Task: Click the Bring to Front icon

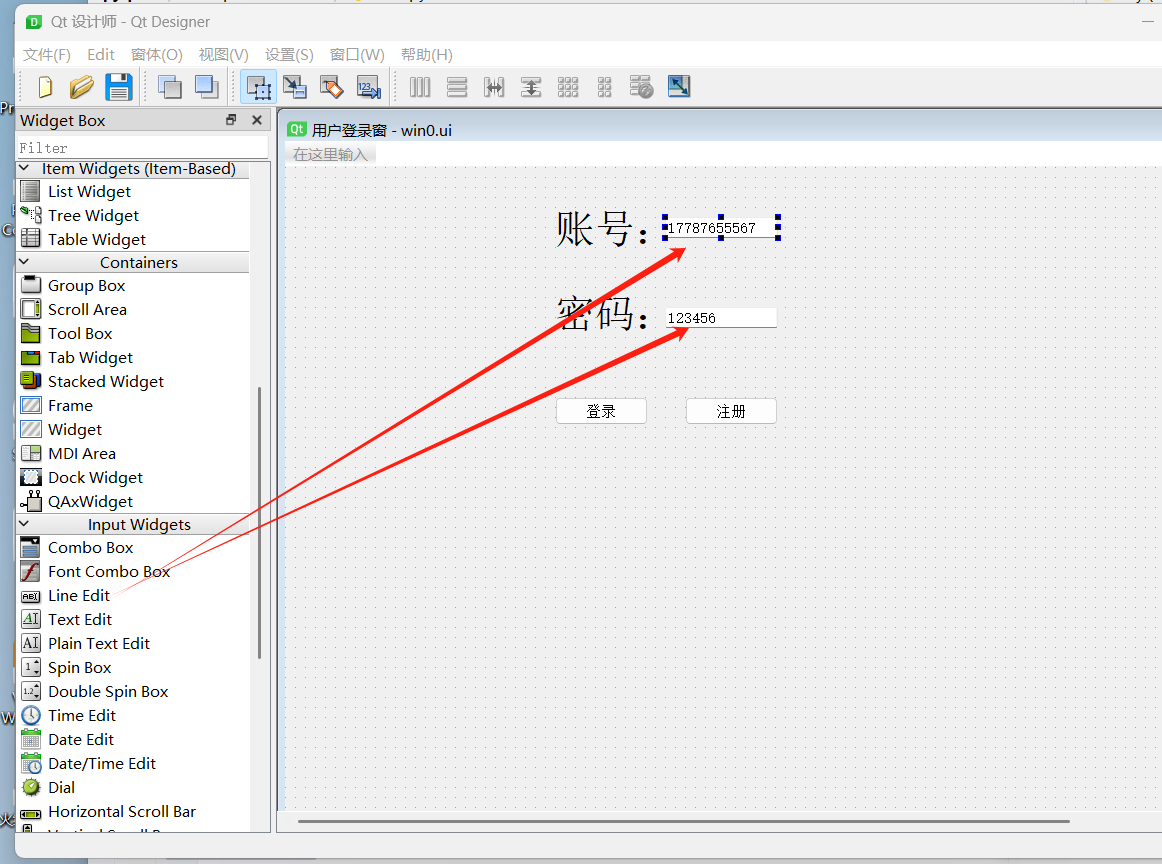Action: pyautogui.click(x=207, y=87)
